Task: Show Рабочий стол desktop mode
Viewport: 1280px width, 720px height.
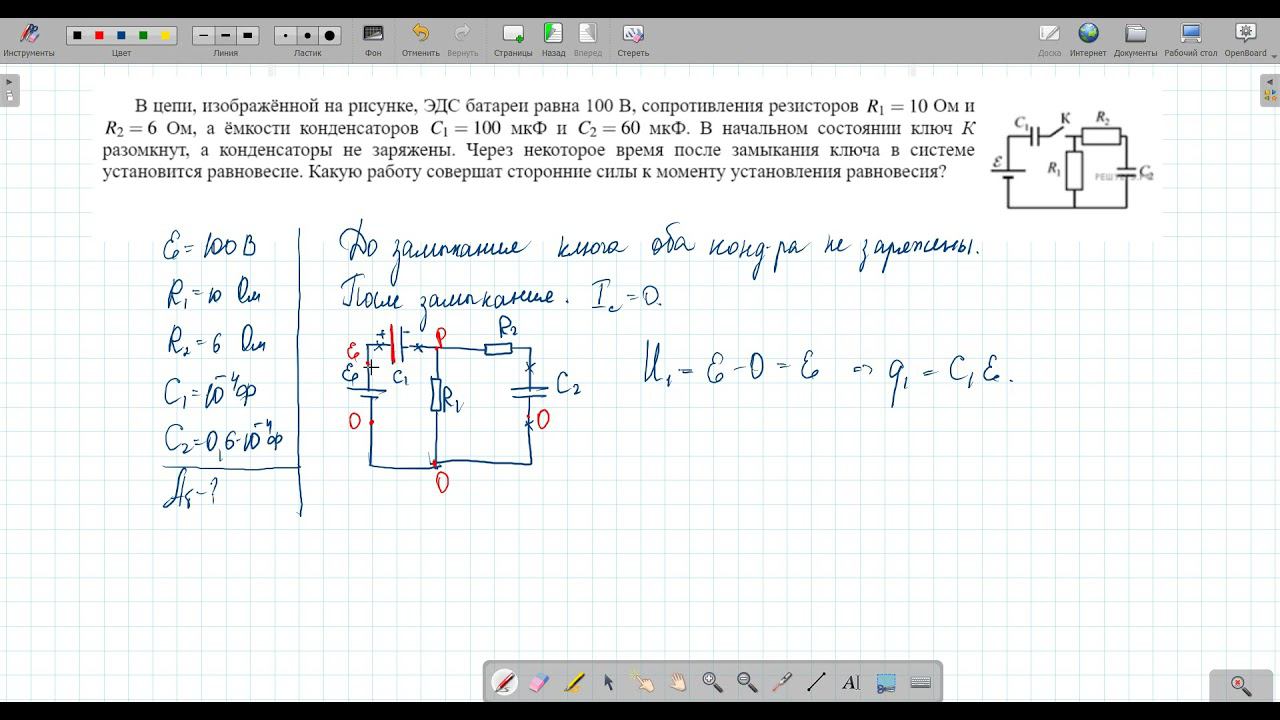Action: click(x=1190, y=38)
